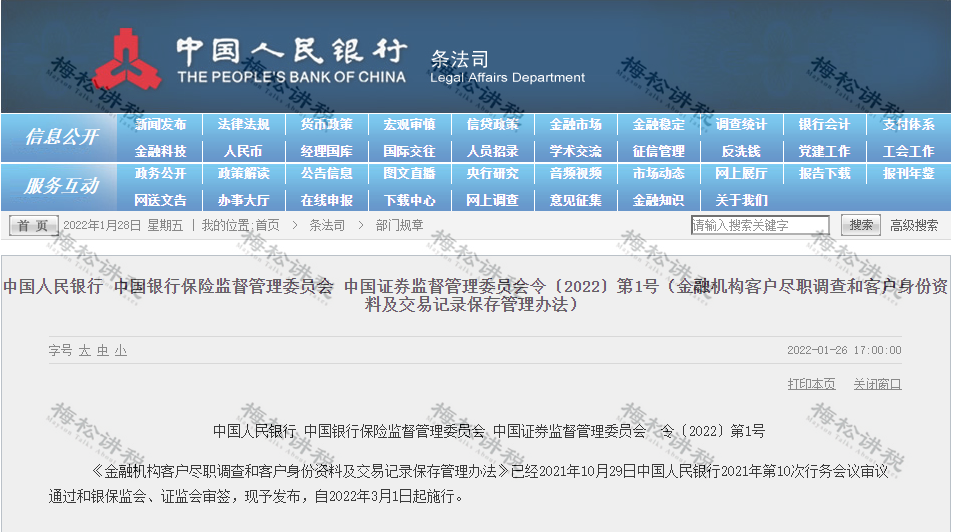
Task: Go to the 货币政策 section
Action: pos(326,125)
